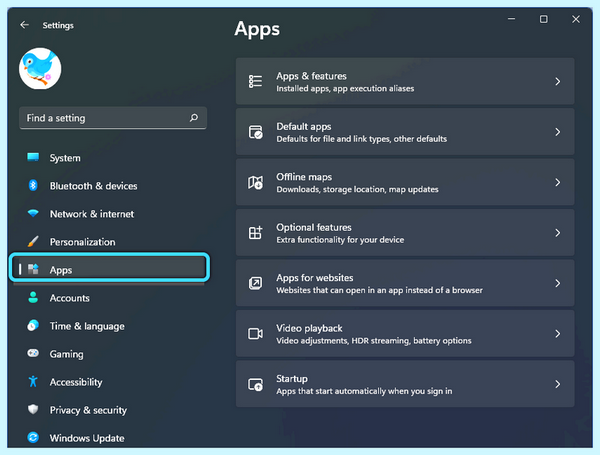Click the Gaming controller icon
Screen dimensions: 600x455
click(x=33, y=353)
